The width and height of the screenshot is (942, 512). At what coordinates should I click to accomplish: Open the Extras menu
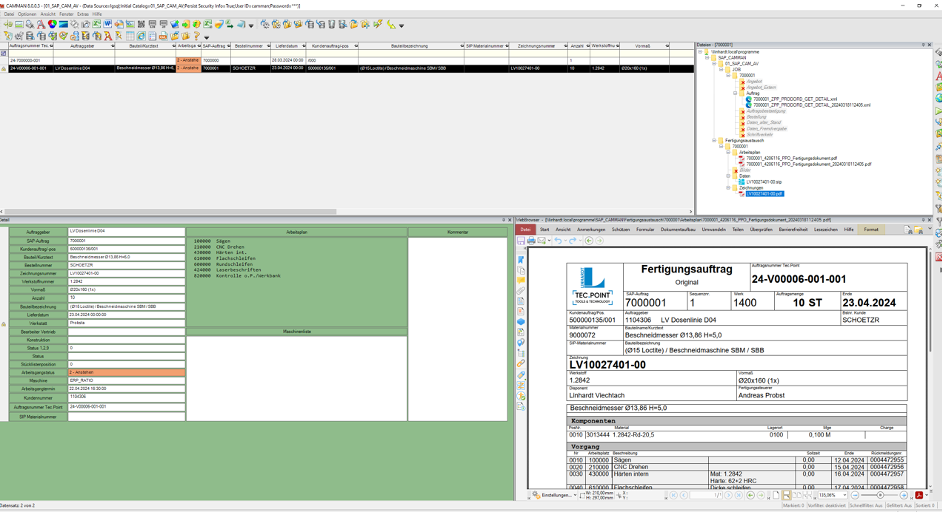[x=83, y=14]
